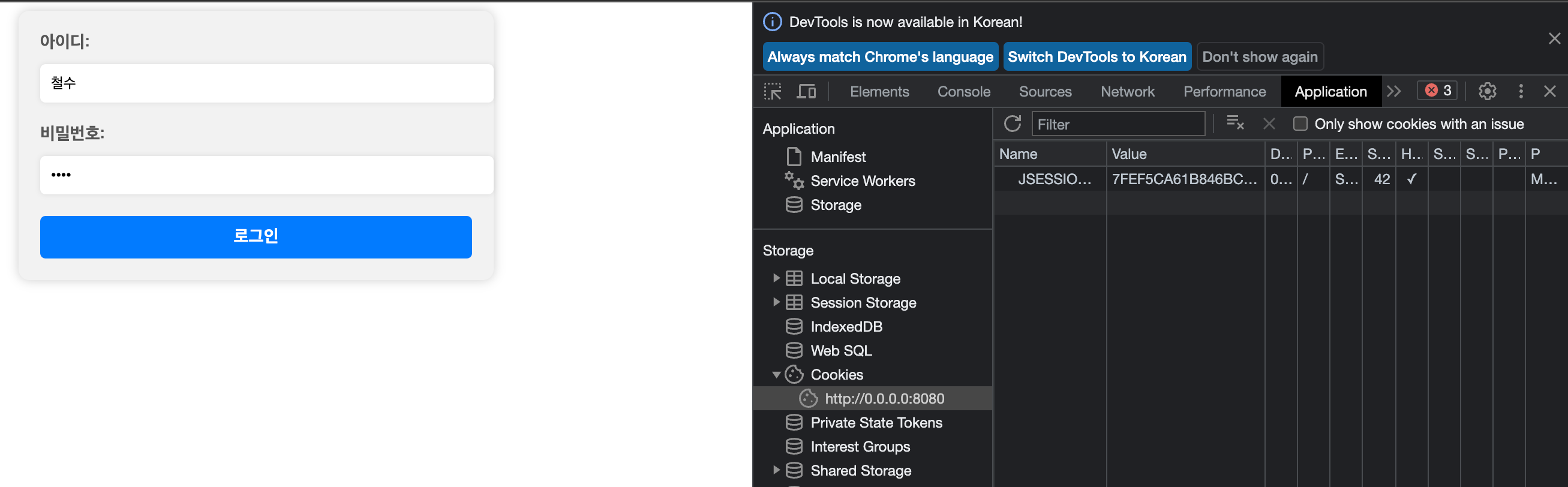Image resolution: width=1568 pixels, height=487 pixels.
Task: Expand the Session Storage tree node
Action: [776, 302]
